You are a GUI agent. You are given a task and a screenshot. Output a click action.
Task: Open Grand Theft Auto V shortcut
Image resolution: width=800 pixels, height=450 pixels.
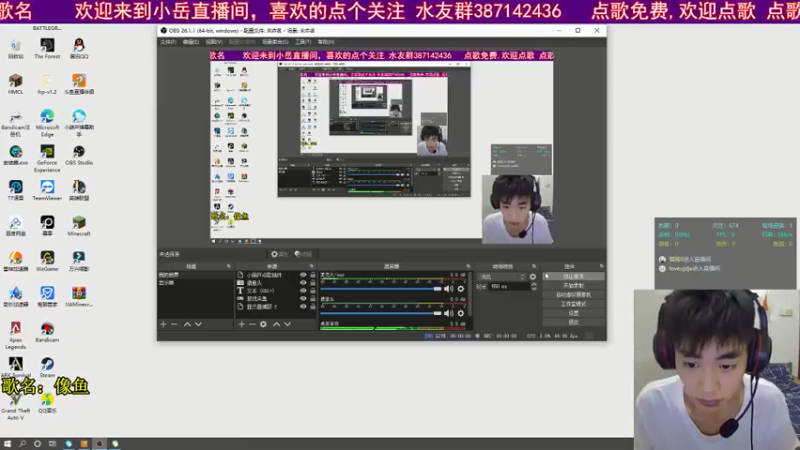point(15,407)
